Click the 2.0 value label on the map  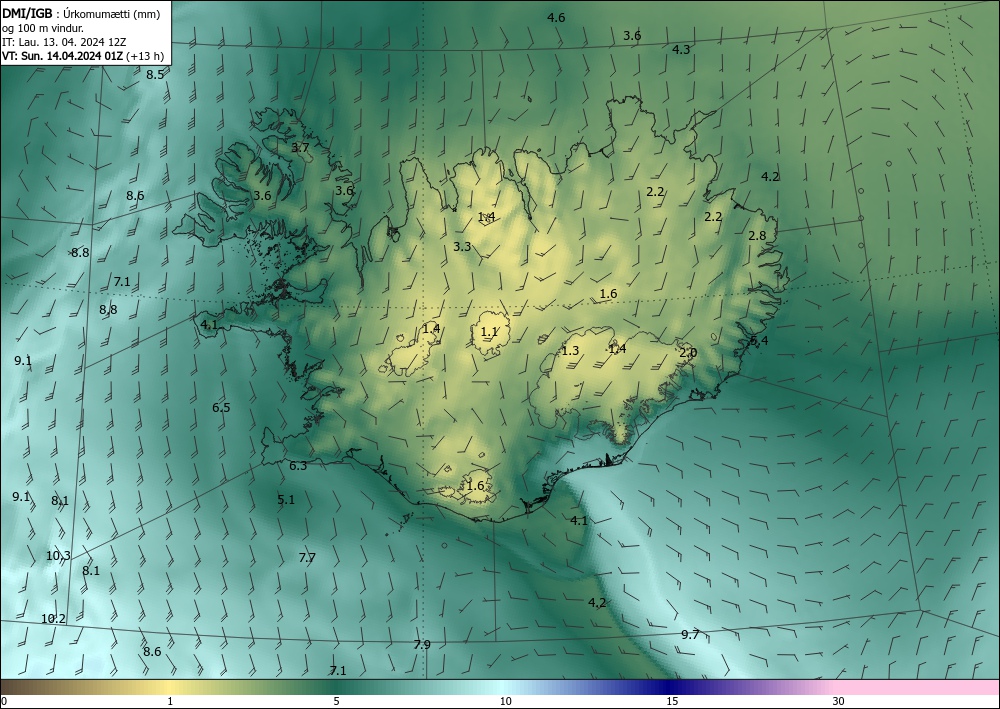tap(688, 353)
